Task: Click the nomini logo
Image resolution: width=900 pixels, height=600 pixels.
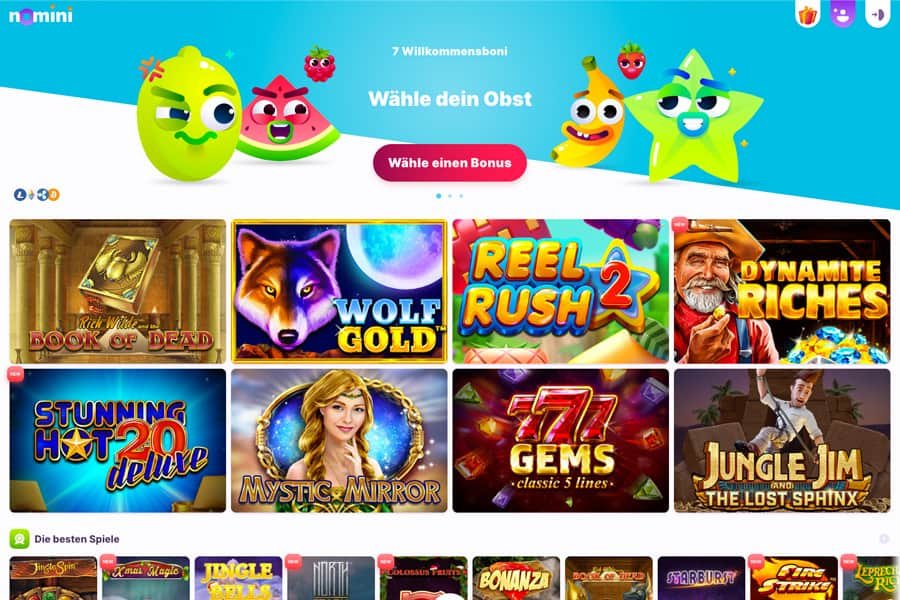Action: pyautogui.click(x=41, y=16)
